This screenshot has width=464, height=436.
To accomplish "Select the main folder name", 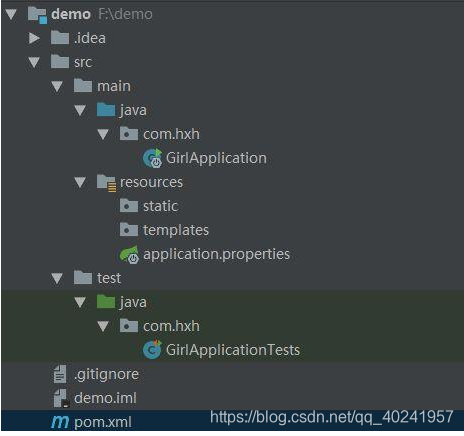I will point(114,86).
